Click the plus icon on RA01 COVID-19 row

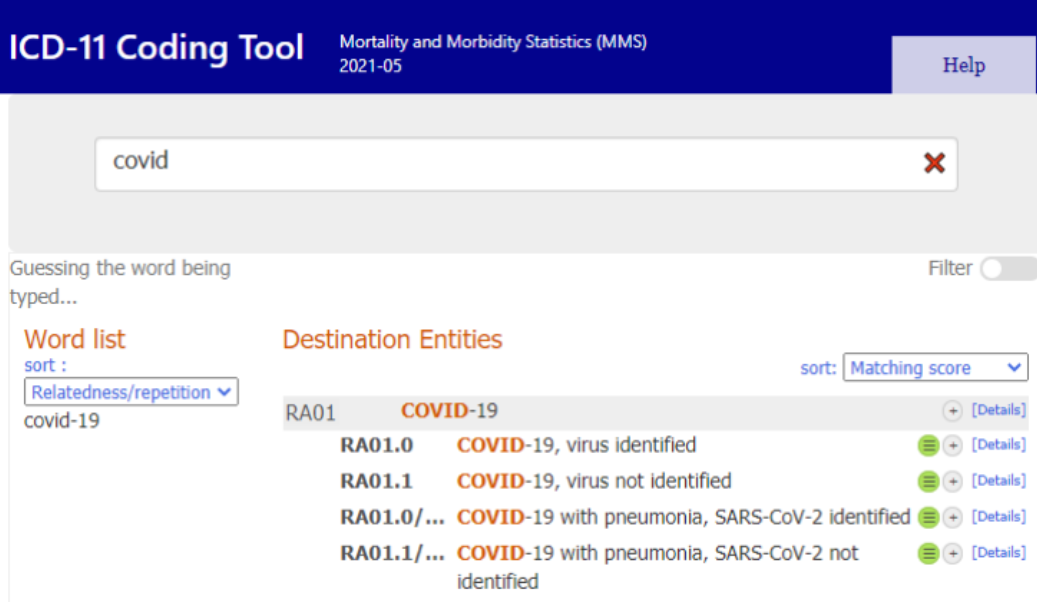952,411
